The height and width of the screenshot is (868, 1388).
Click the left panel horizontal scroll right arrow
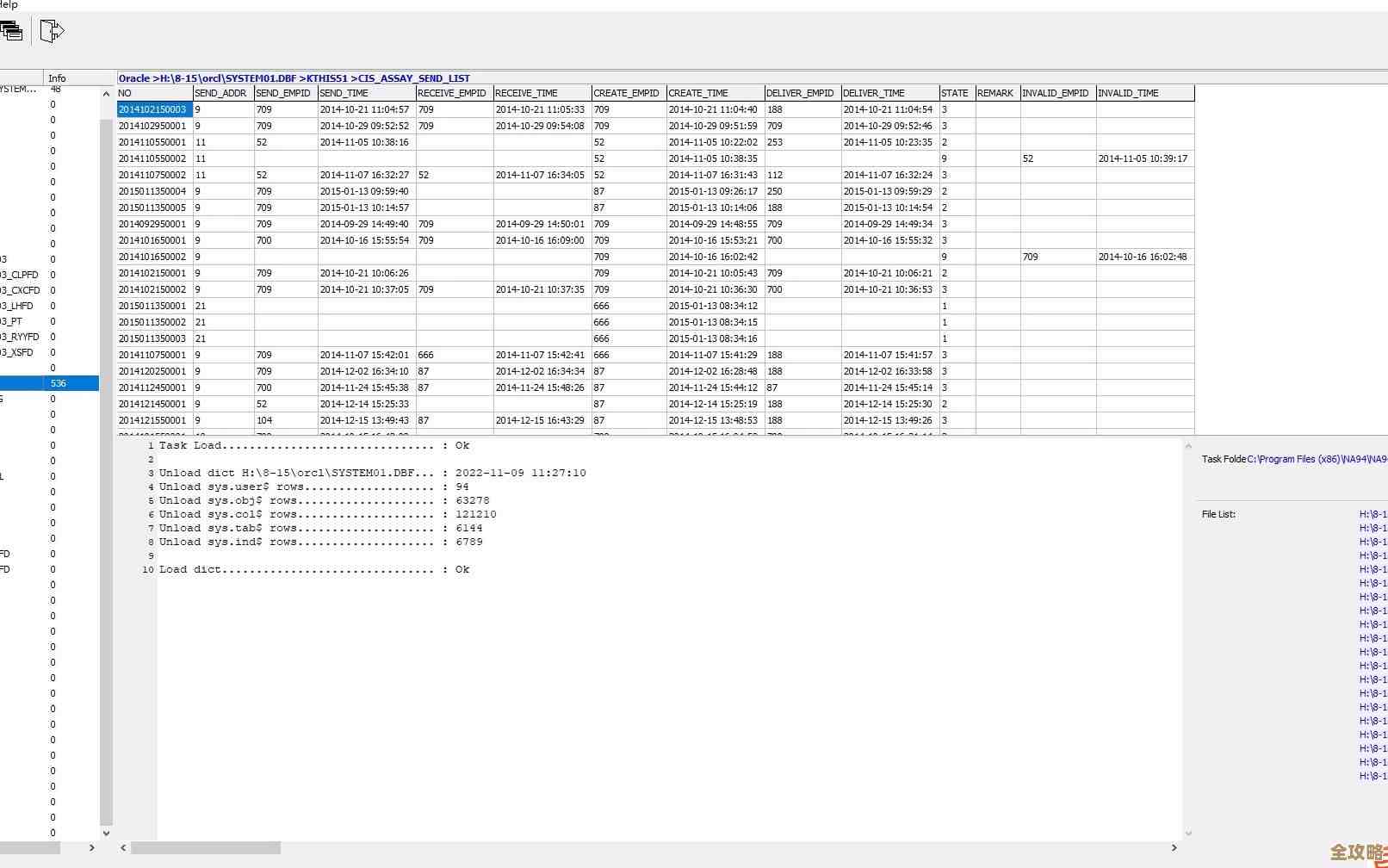(x=92, y=848)
